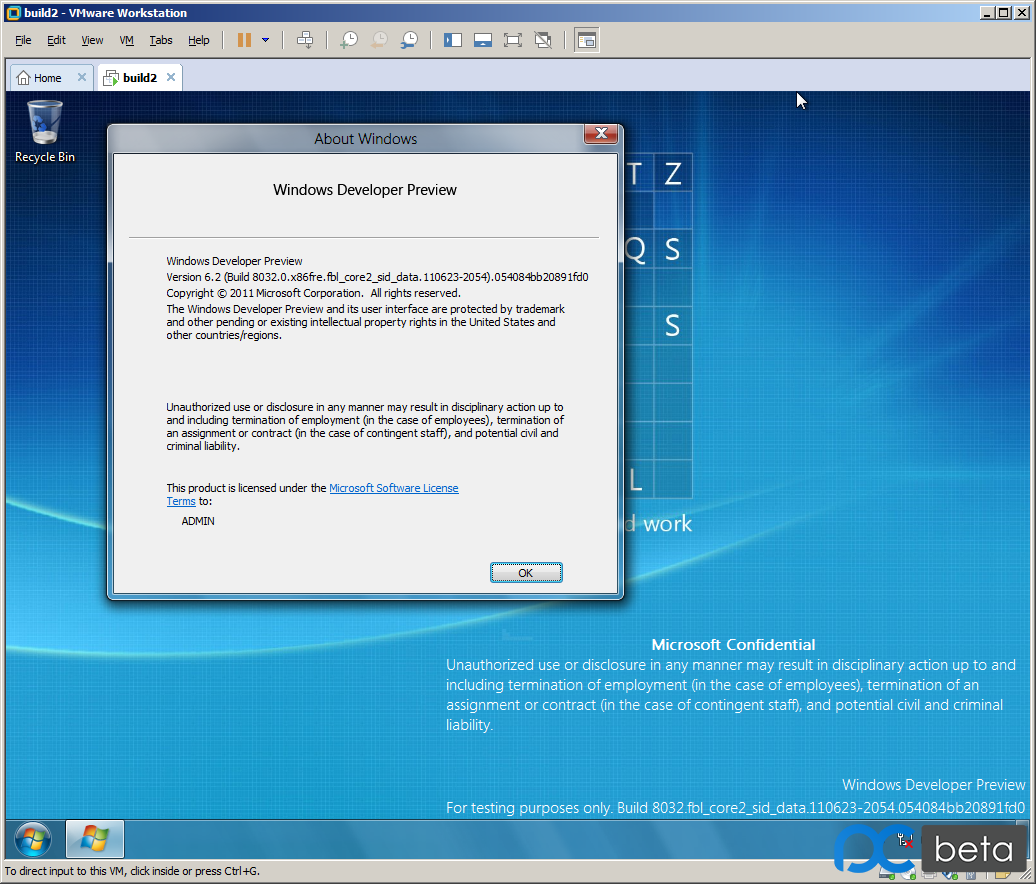The image size is (1036, 884).
Task: Open the snapshot manager
Action: pyautogui.click(x=409, y=40)
